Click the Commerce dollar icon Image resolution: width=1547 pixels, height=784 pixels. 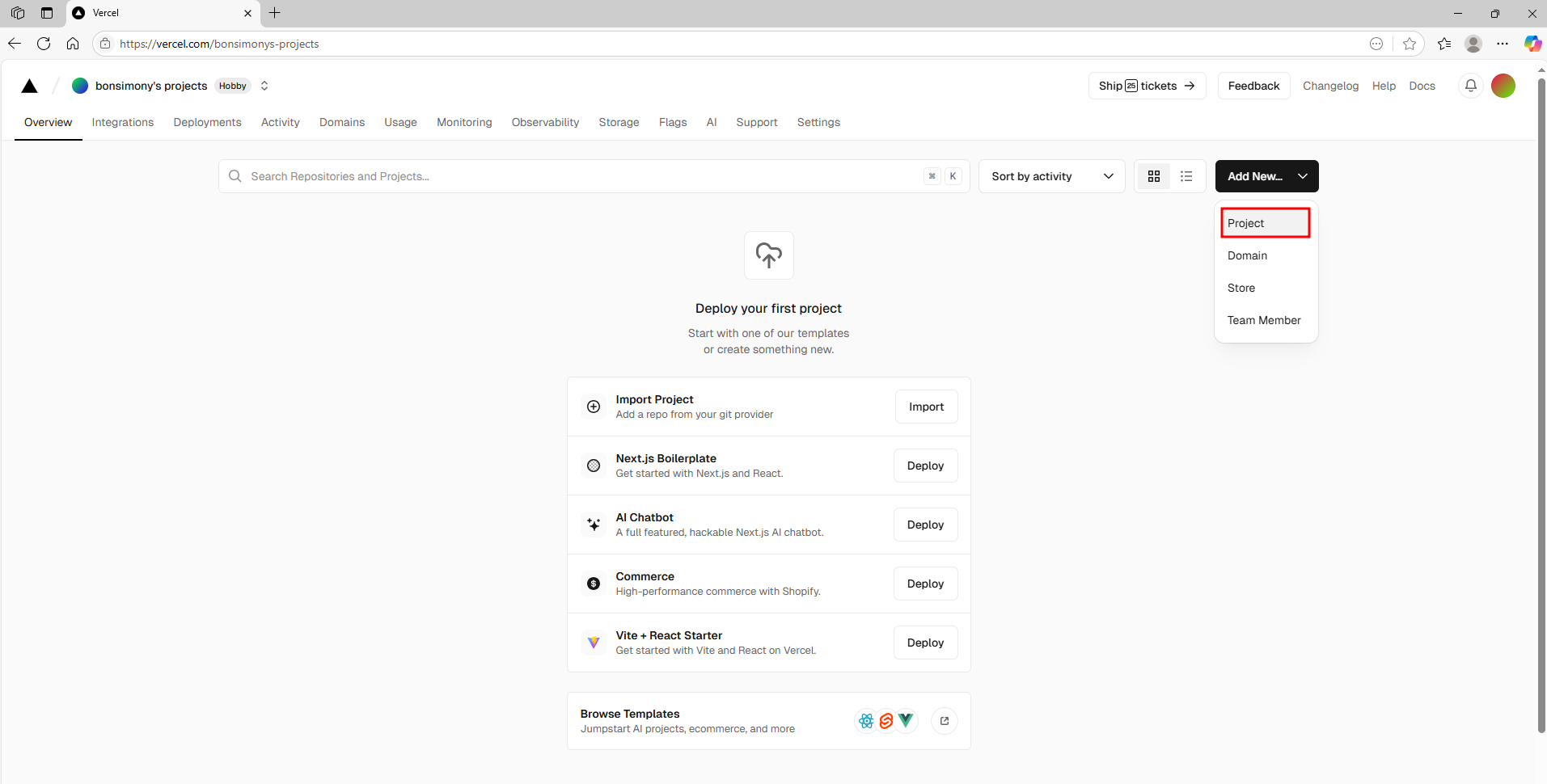[x=594, y=584]
